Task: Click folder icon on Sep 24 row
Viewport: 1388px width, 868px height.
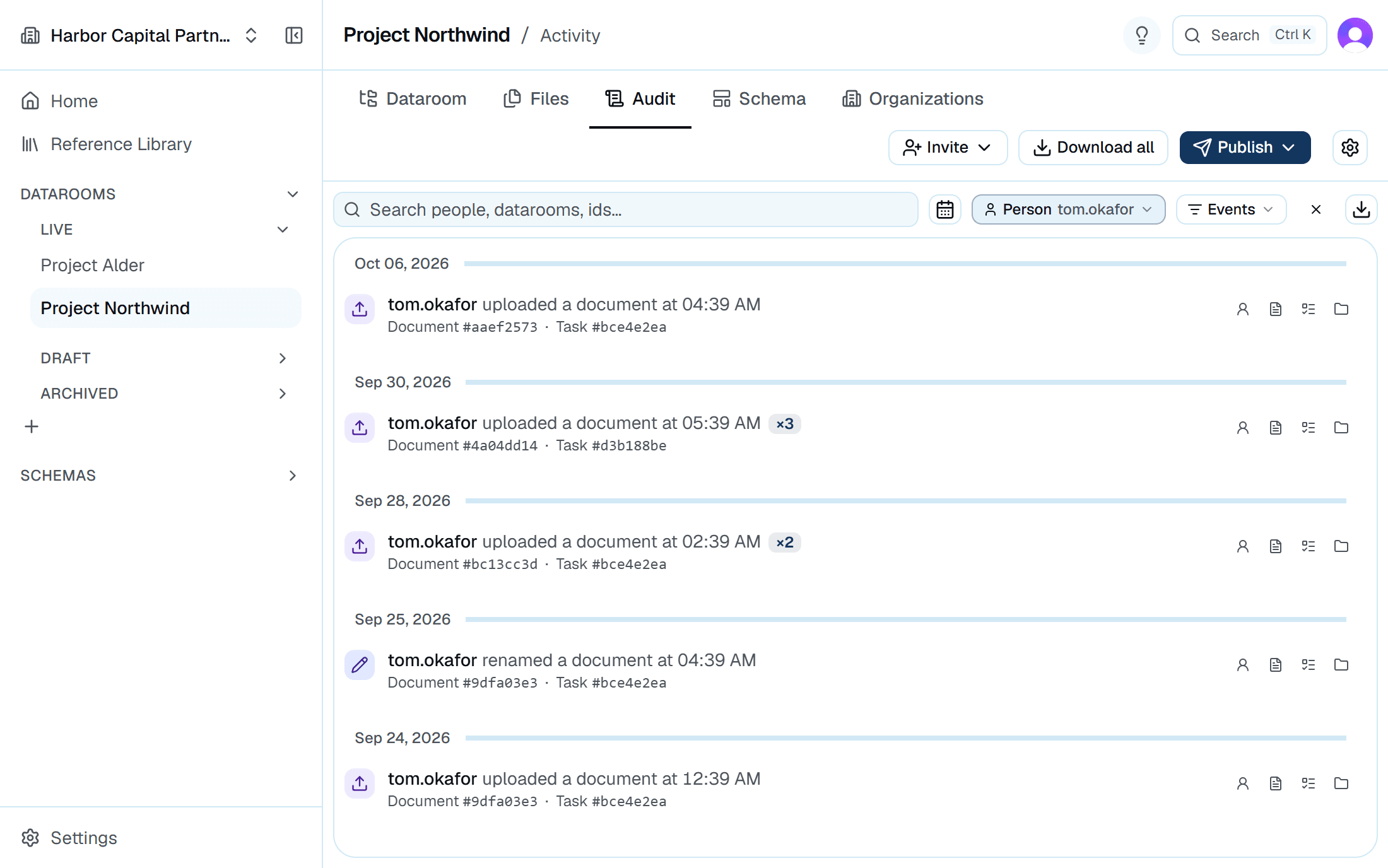Action: click(1341, 783)
